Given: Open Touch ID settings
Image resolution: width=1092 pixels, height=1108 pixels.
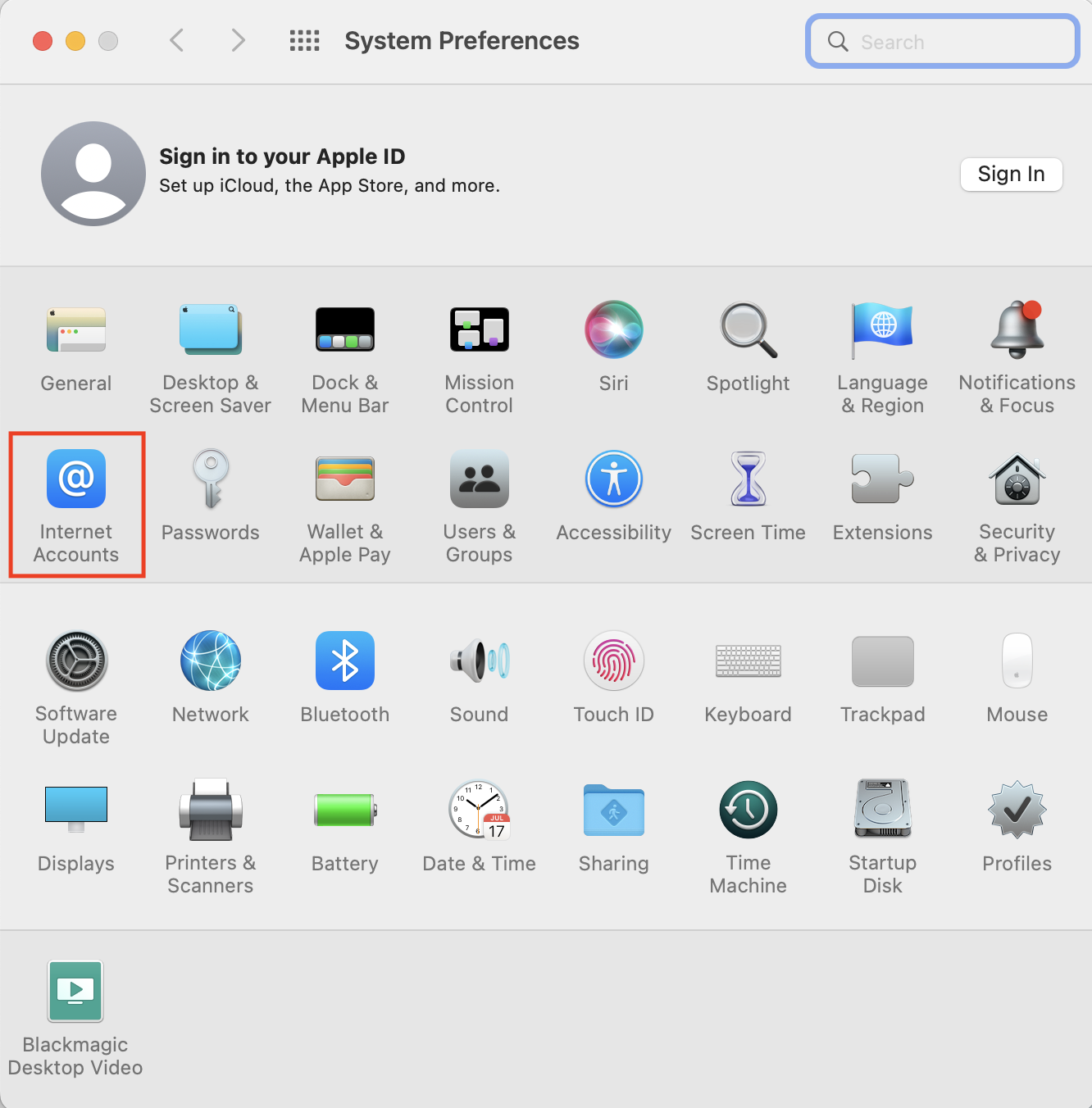Looking at the screenshot, I should pos(613,661).
